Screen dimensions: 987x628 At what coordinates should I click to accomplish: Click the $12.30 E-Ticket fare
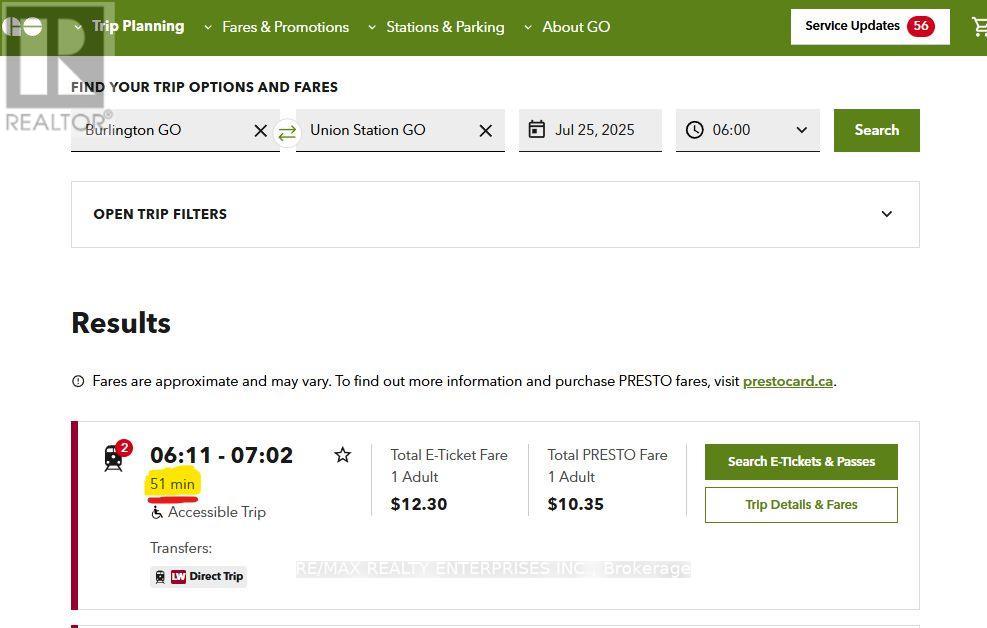point(419,504)
